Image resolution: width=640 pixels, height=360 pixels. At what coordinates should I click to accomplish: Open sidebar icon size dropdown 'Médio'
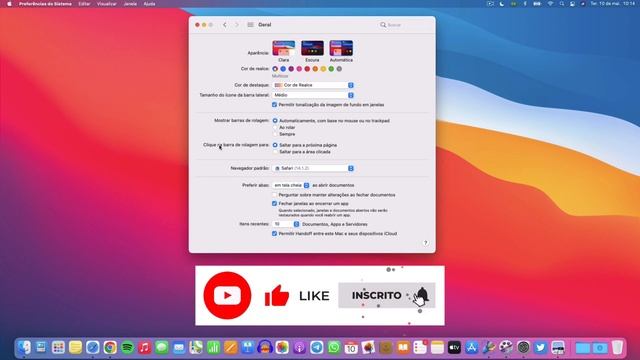313,95
